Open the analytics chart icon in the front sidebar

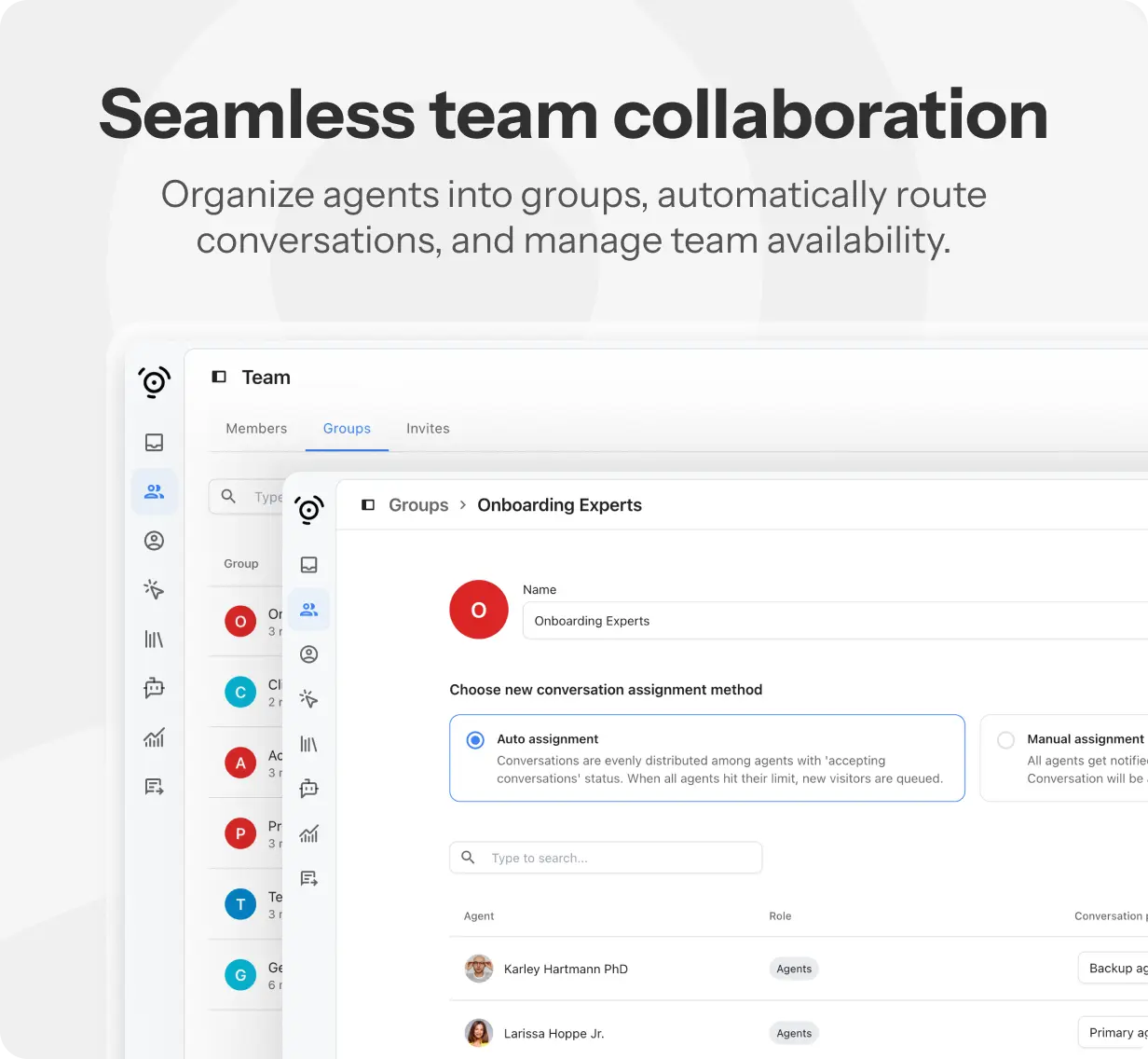pos(309,833)
